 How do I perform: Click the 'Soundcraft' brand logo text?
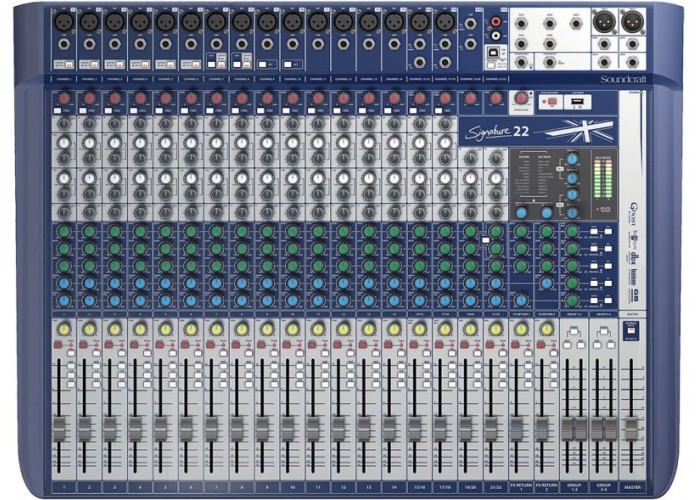(x=624, y=79)
